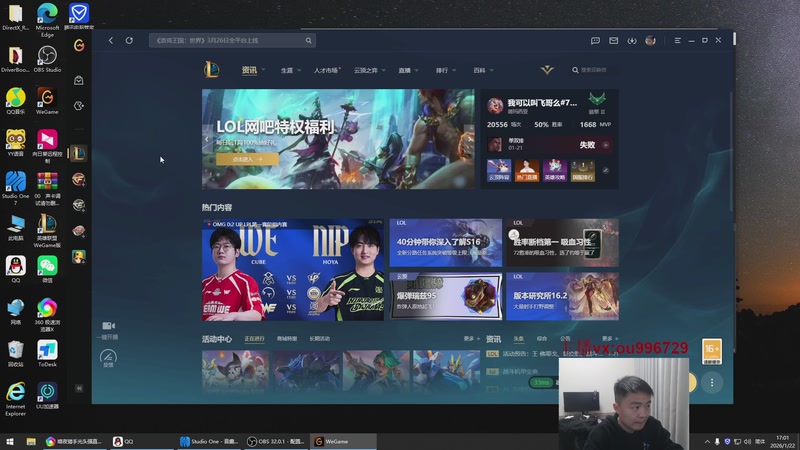The width and height of the screenshot is (800, 450).
Task: Open the three-dot more button at bottom right
Action: click(712, 382)
